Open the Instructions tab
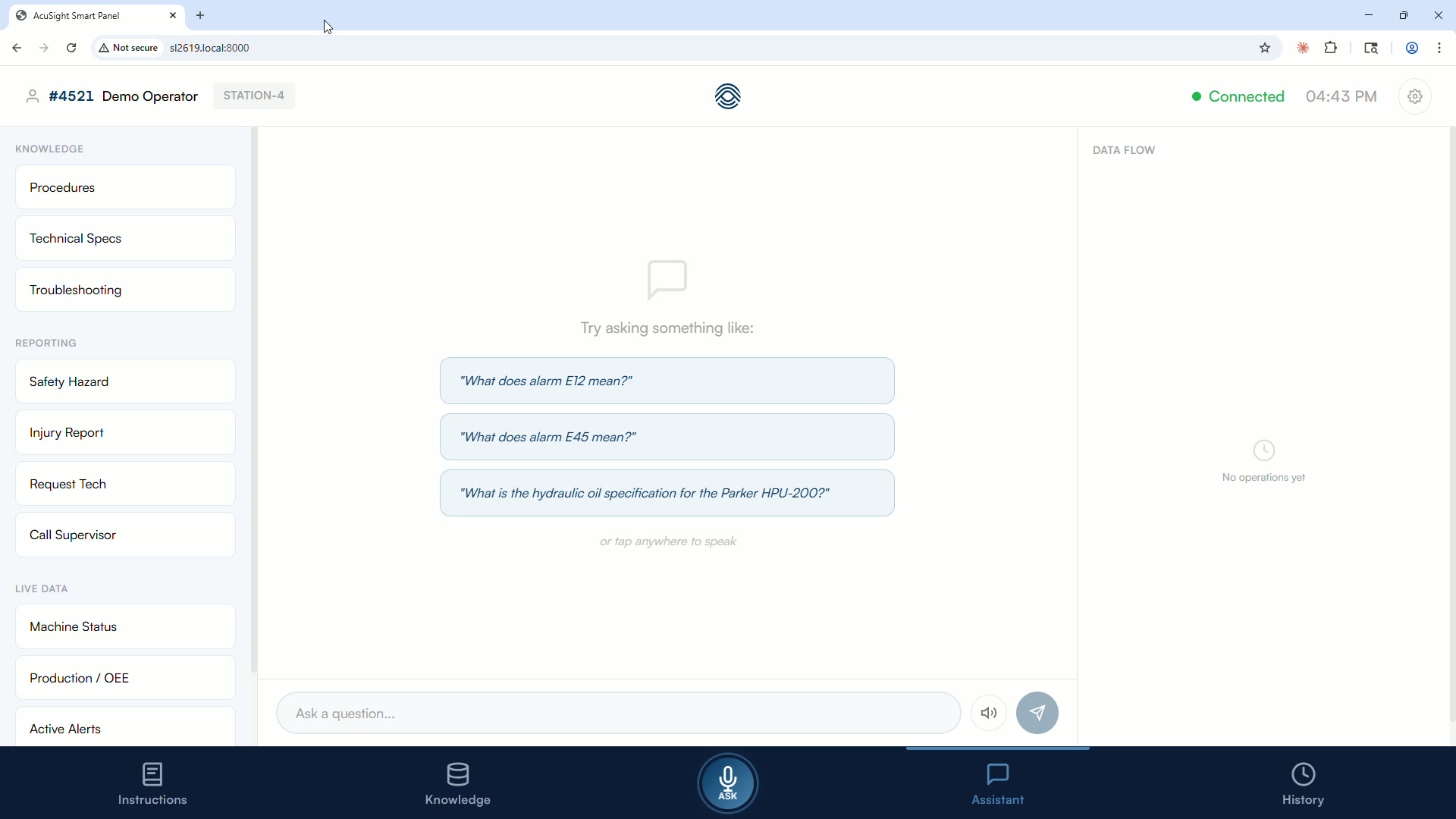1456x819 pixels. coord(152,784)
